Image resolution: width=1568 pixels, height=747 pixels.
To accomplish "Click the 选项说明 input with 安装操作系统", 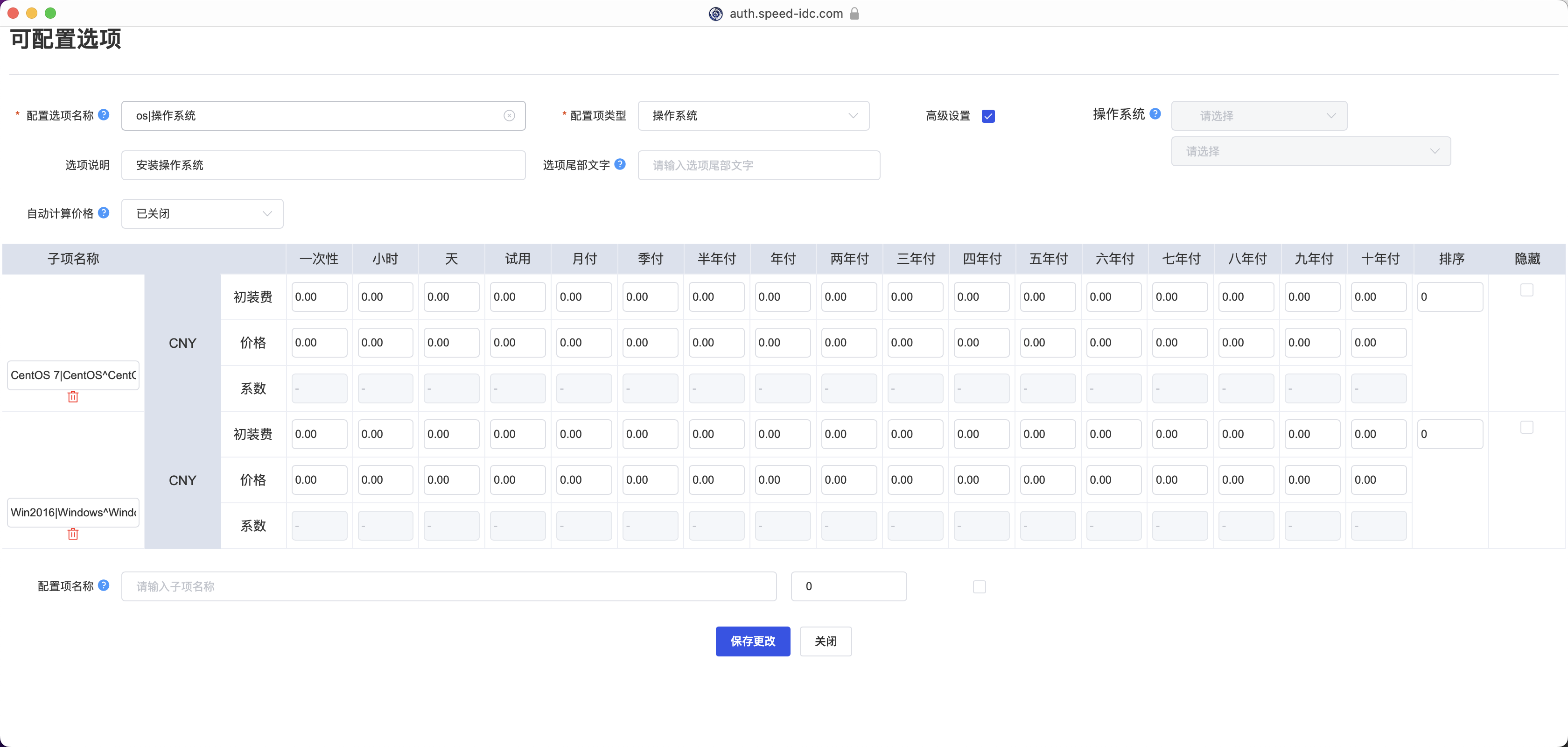I will tap(323, 165).
